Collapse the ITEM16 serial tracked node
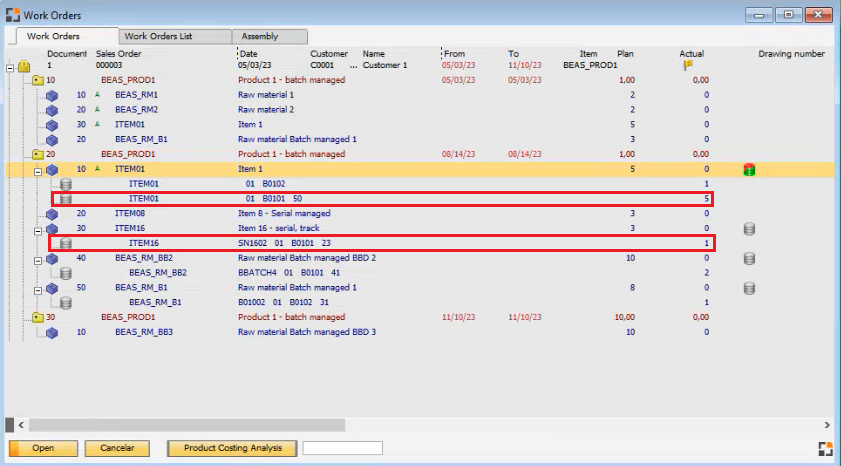841x466 pixels. [x=38, y=229]
